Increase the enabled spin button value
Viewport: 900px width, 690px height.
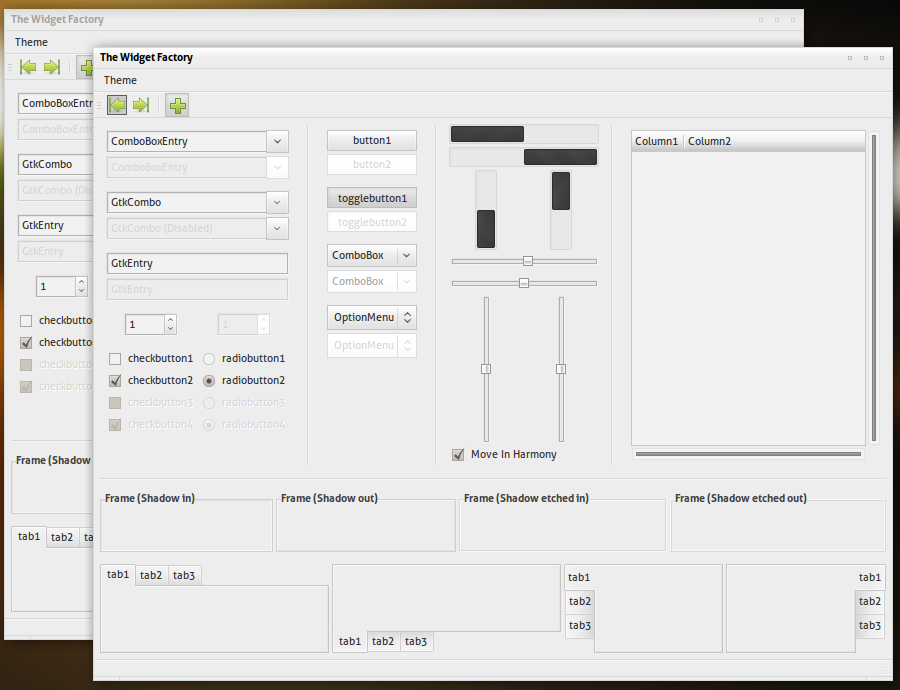point(170,320)
